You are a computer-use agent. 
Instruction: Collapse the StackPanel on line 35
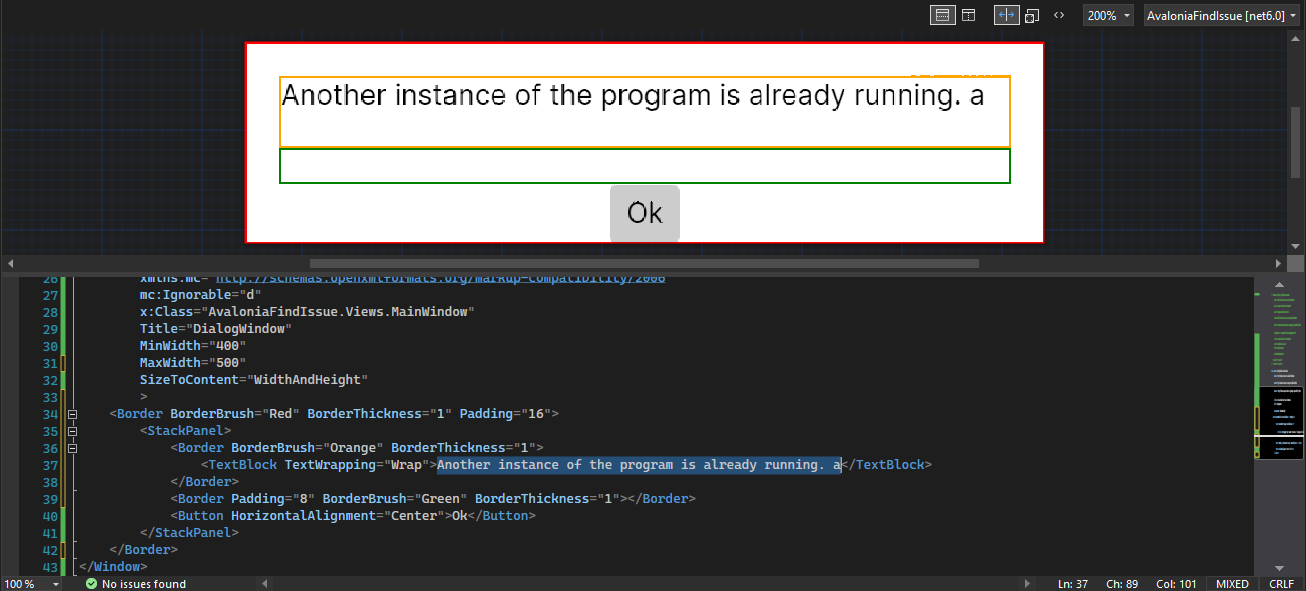(72, 429)
